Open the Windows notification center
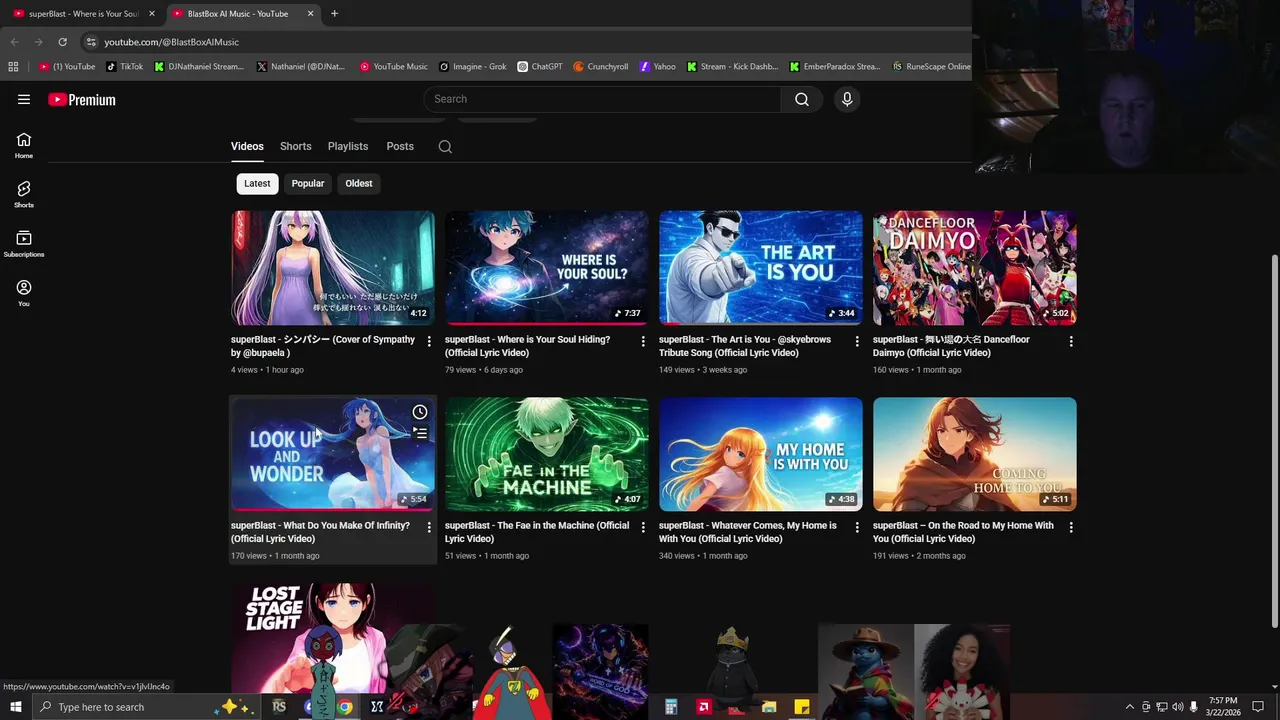The image size is (1280, 720). tap(1258, 707)
